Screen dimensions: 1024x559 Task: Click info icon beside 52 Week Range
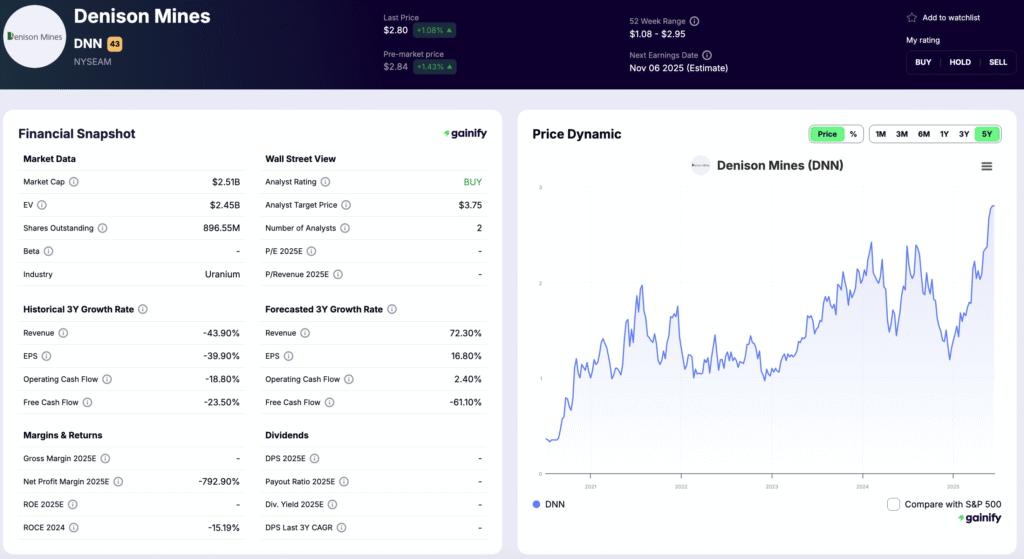pos(695,21)
